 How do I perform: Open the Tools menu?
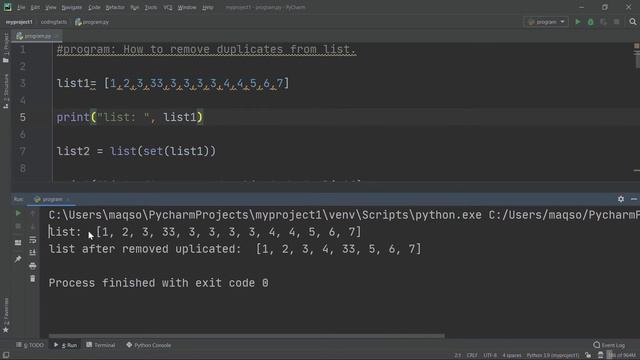click(151, 7)
